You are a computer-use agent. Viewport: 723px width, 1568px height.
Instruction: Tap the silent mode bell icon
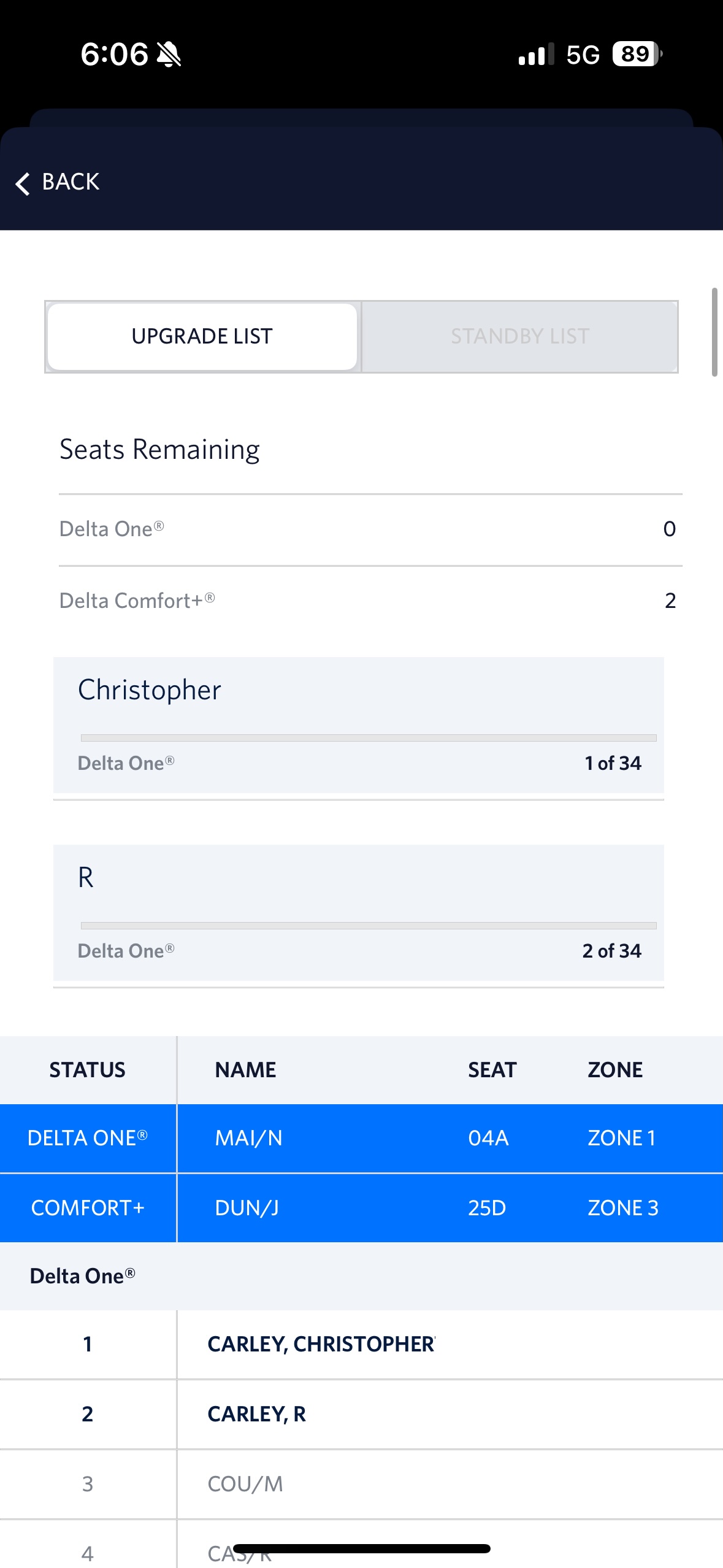[x=169, y=55]
